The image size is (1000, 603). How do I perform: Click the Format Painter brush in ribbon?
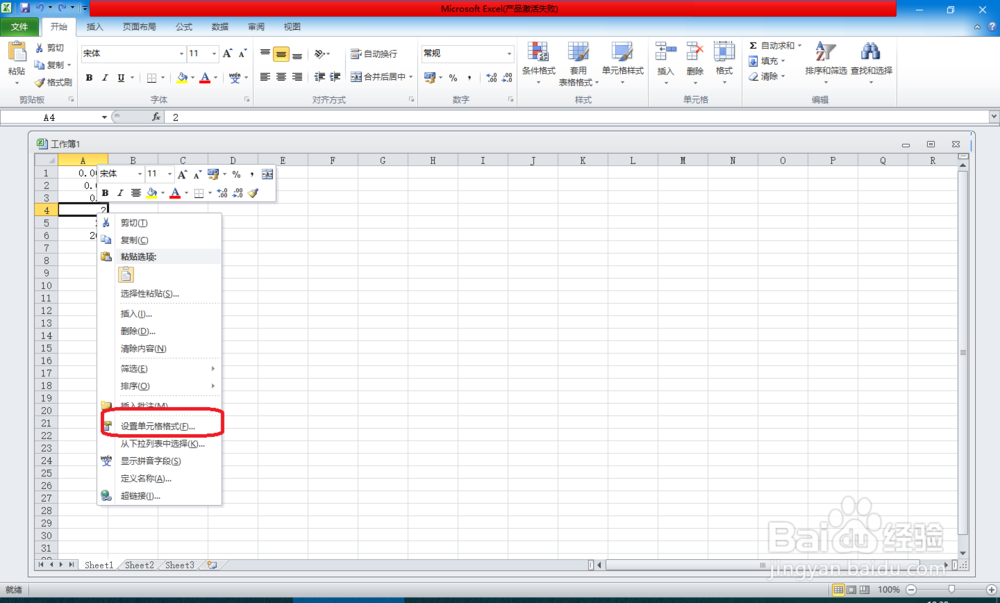pyautogui.click(x=40, y=82)
